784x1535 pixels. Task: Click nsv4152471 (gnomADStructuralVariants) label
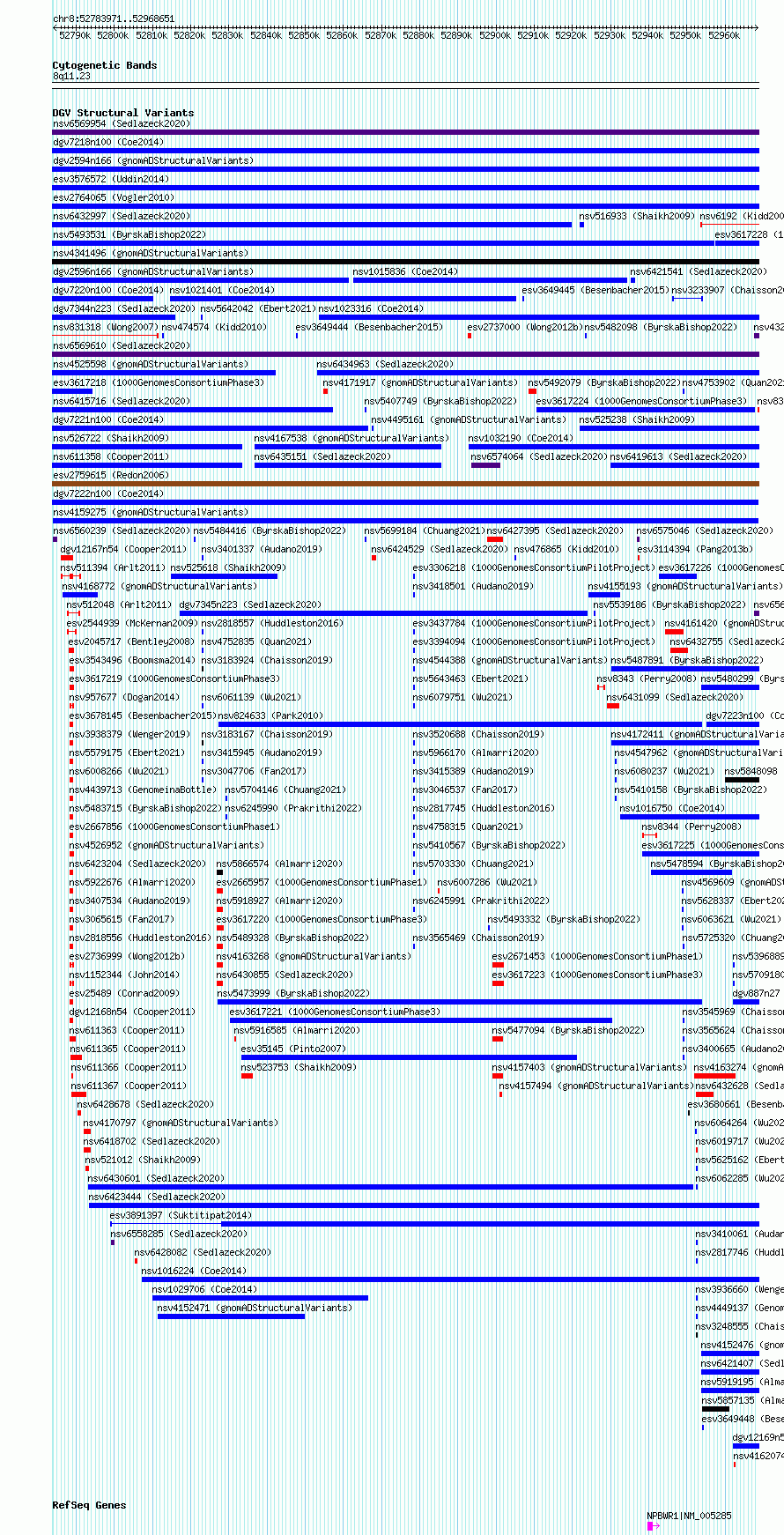click(255, 1308)
